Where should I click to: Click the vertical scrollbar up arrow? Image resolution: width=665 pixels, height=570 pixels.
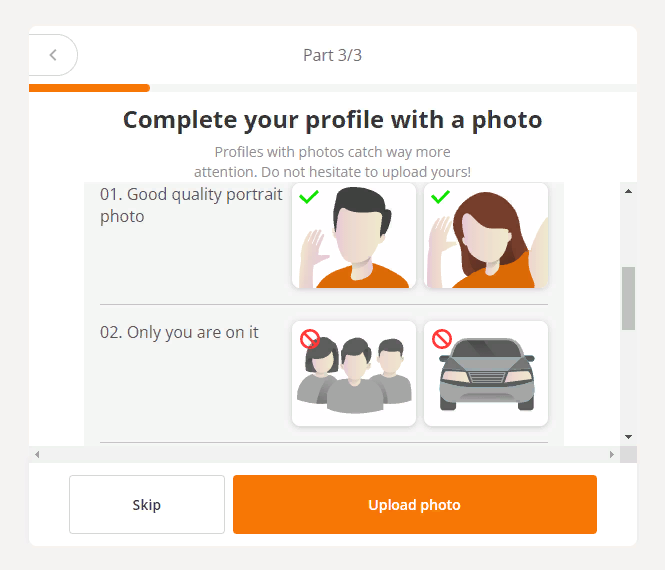coord(628,190)
